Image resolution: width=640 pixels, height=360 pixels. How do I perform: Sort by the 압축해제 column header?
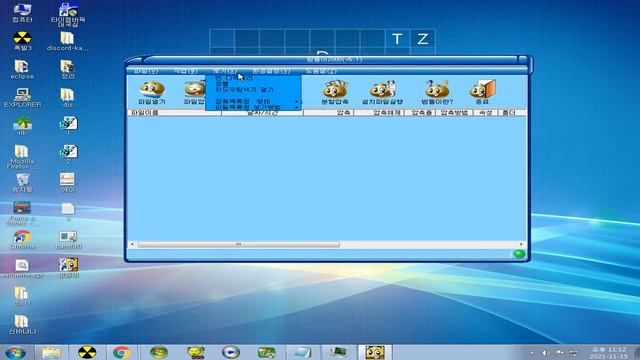click(379, 112)
